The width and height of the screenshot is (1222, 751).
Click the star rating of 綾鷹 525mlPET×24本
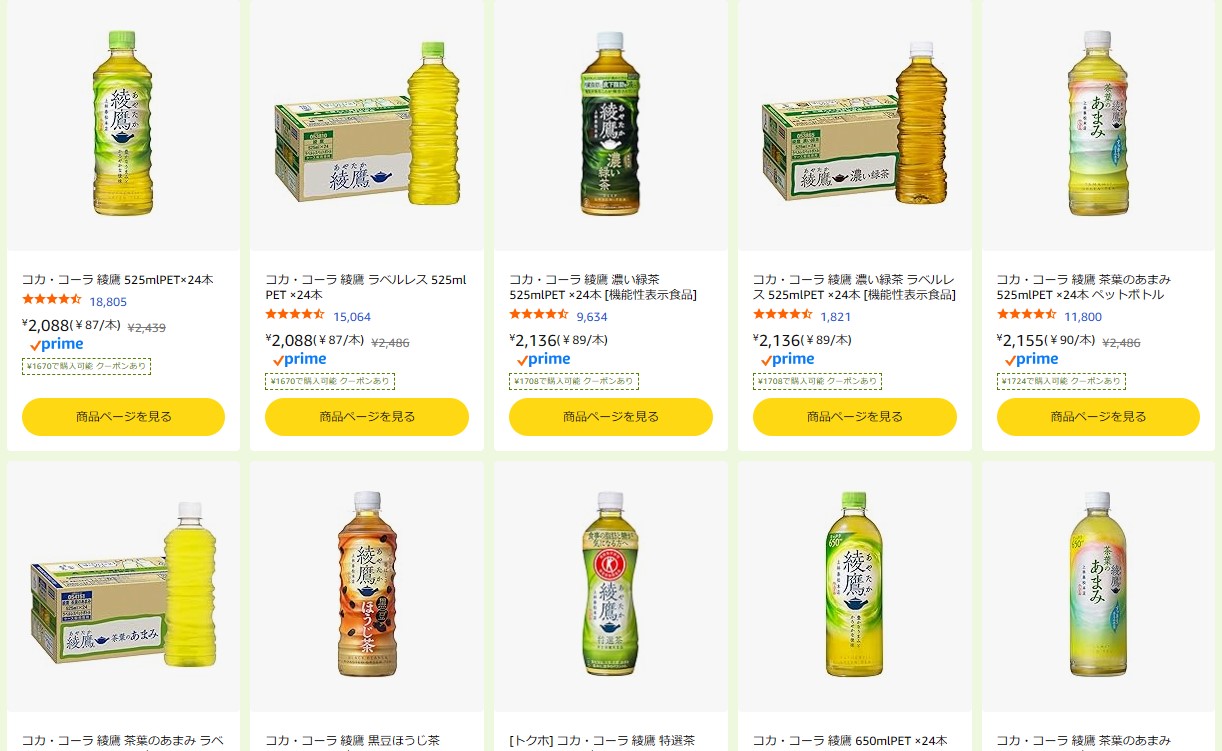coord(52,300)
